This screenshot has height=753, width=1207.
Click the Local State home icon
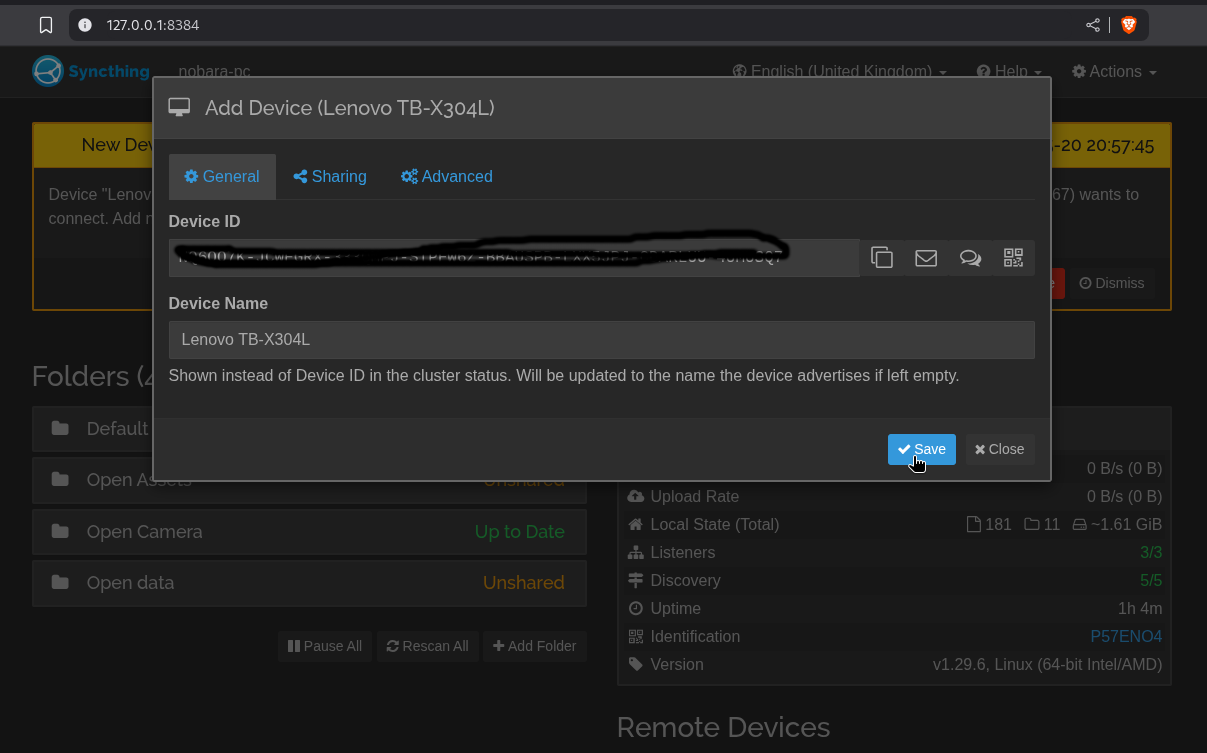tap(635, 524)
